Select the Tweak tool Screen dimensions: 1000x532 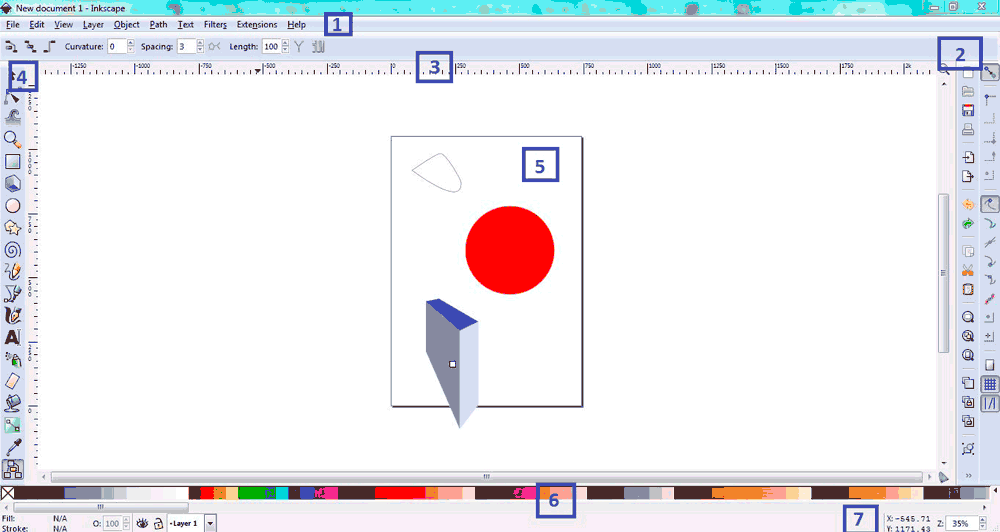tap(13, 117)
